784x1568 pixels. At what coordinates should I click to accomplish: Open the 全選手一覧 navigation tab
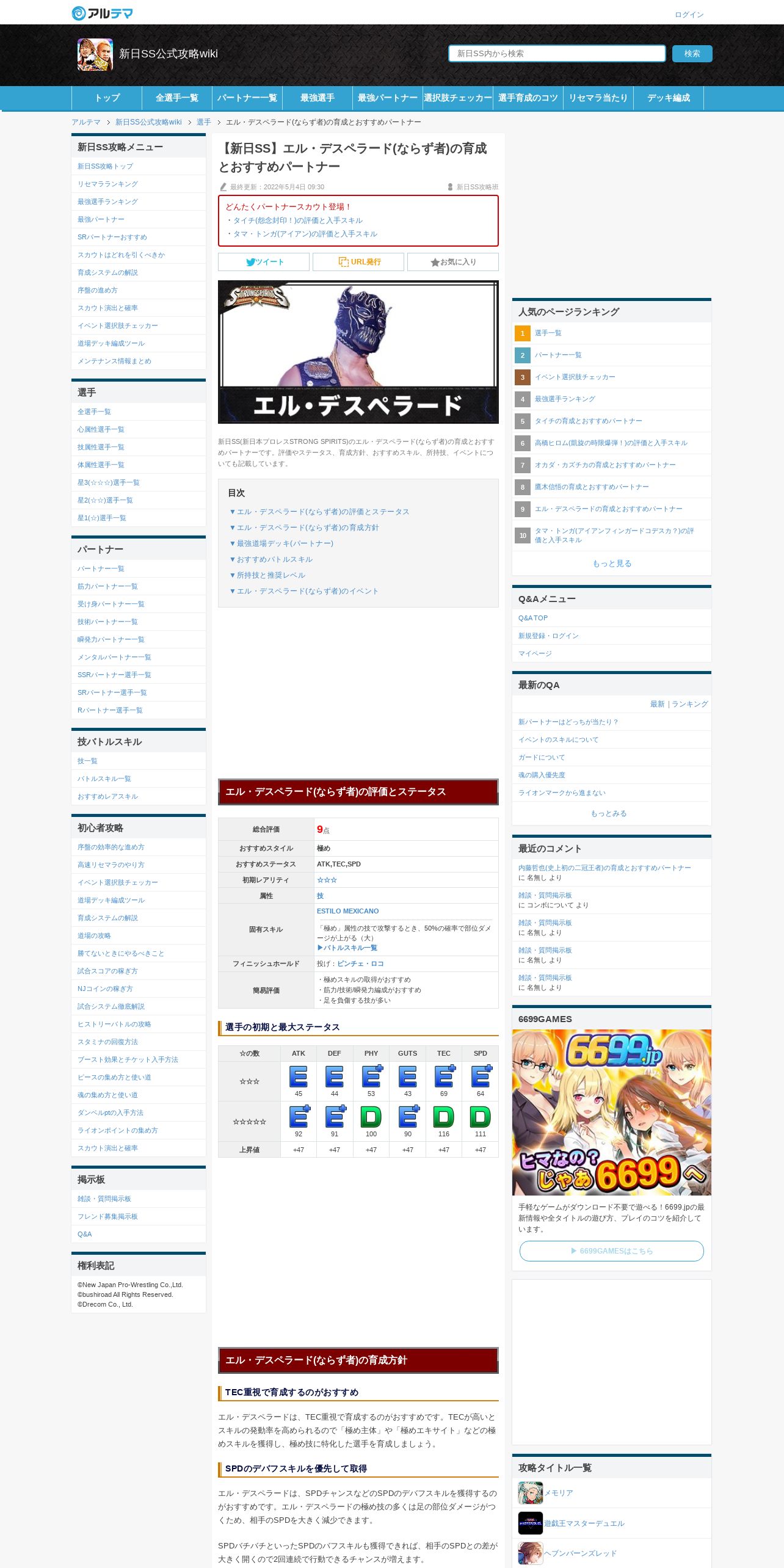pyautogui.click(x=177, y=98)
